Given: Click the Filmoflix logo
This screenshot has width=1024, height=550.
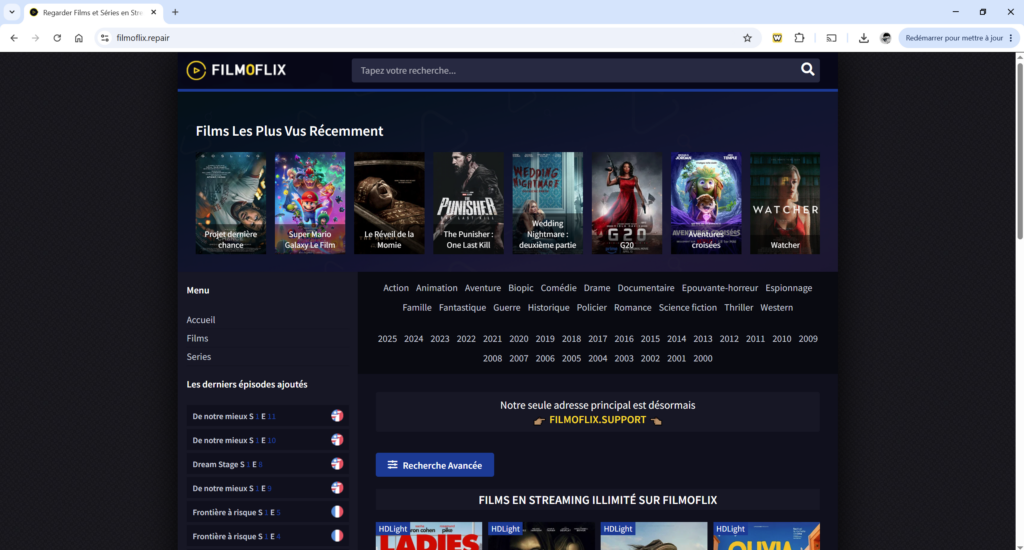Looking at the screenshot, I should 236,70.
